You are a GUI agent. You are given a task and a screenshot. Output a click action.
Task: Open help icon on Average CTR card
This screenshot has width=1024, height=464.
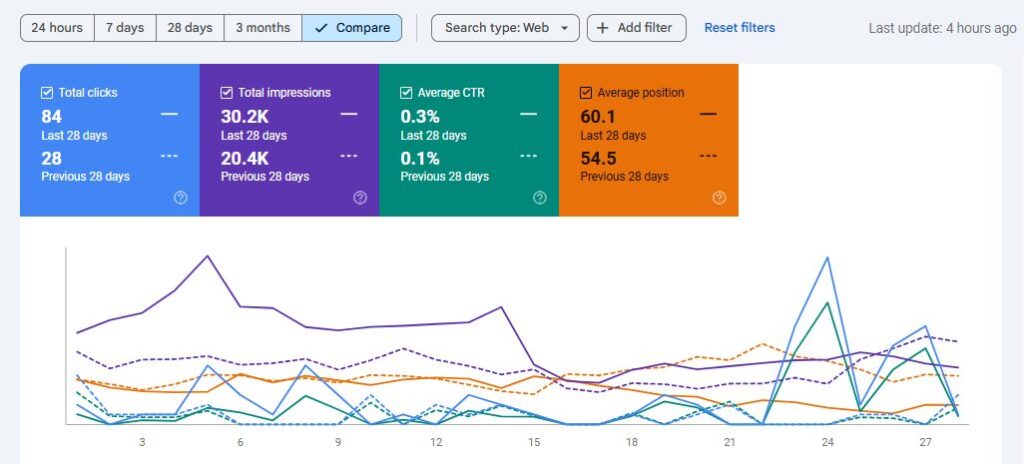540,198
